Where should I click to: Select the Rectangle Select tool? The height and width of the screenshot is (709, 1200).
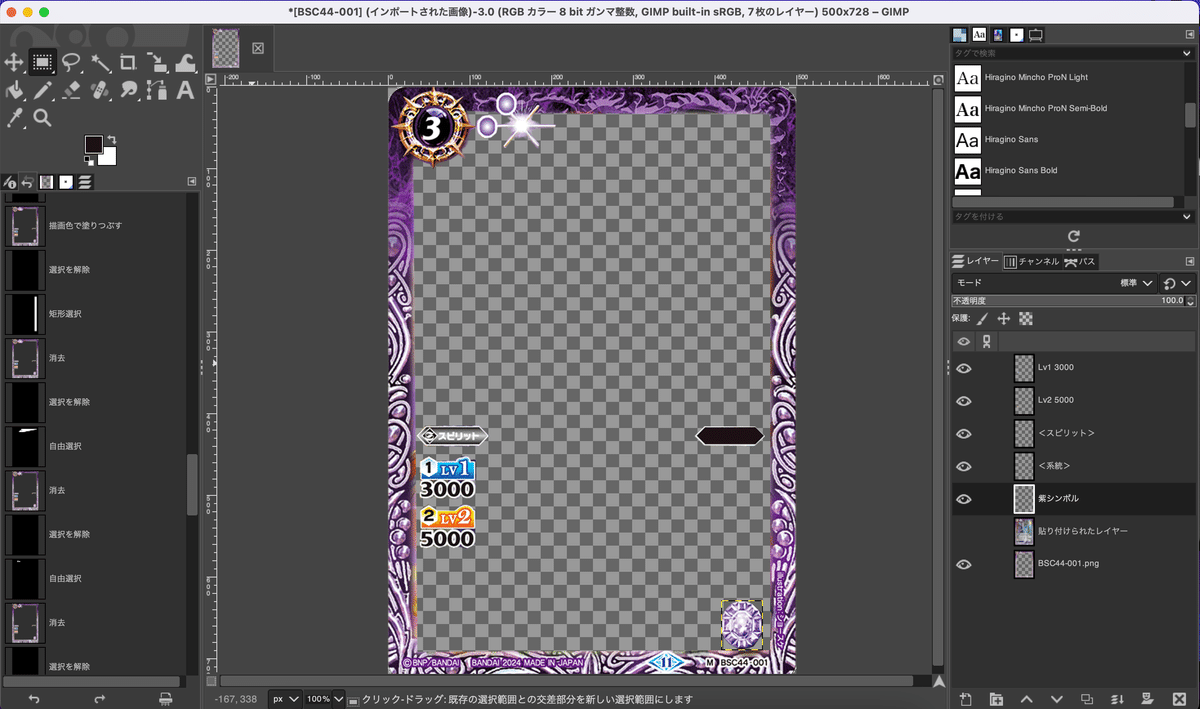(x=42, y=63)
